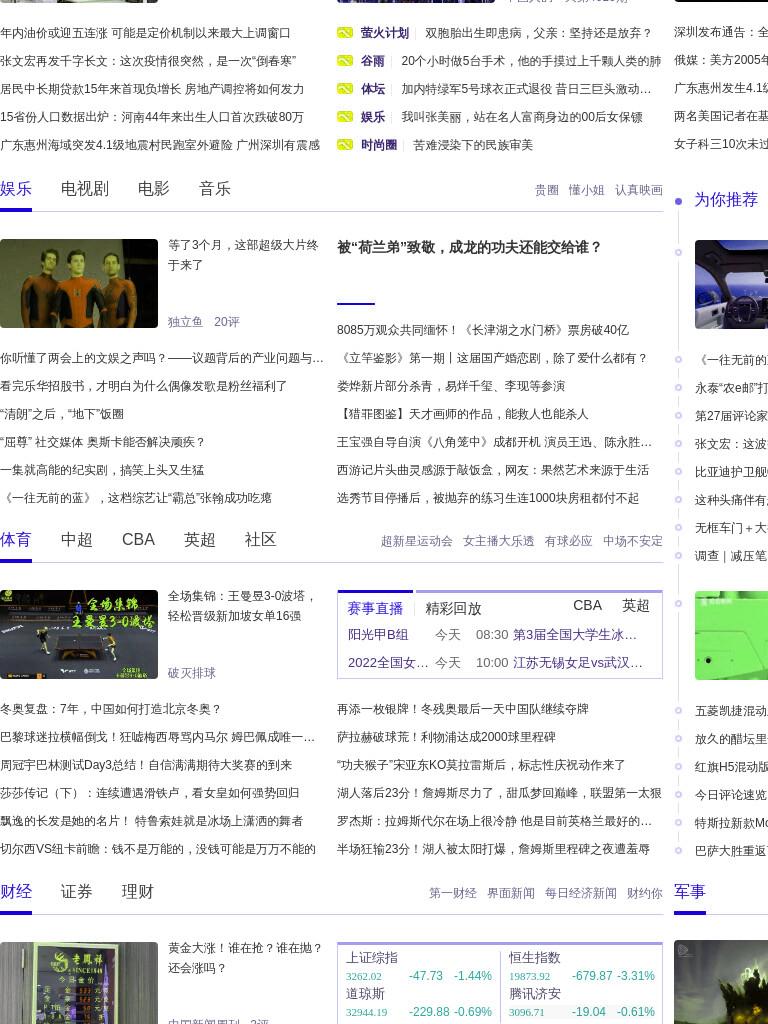Viewport: 768px width, 1024px height.
Task: Open 冬奥复盘:7年,中国如何打造北京冬奥 article
Action: point(111,709)
